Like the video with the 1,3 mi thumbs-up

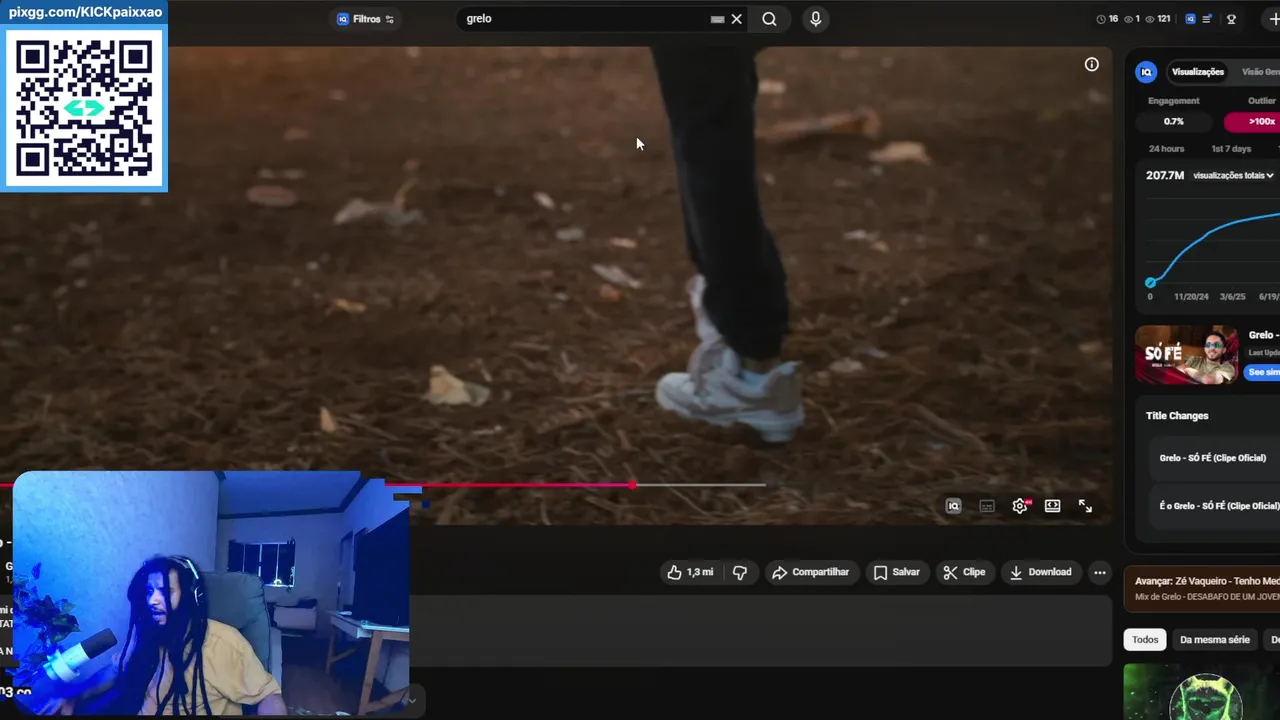click(x=690, y=572)
